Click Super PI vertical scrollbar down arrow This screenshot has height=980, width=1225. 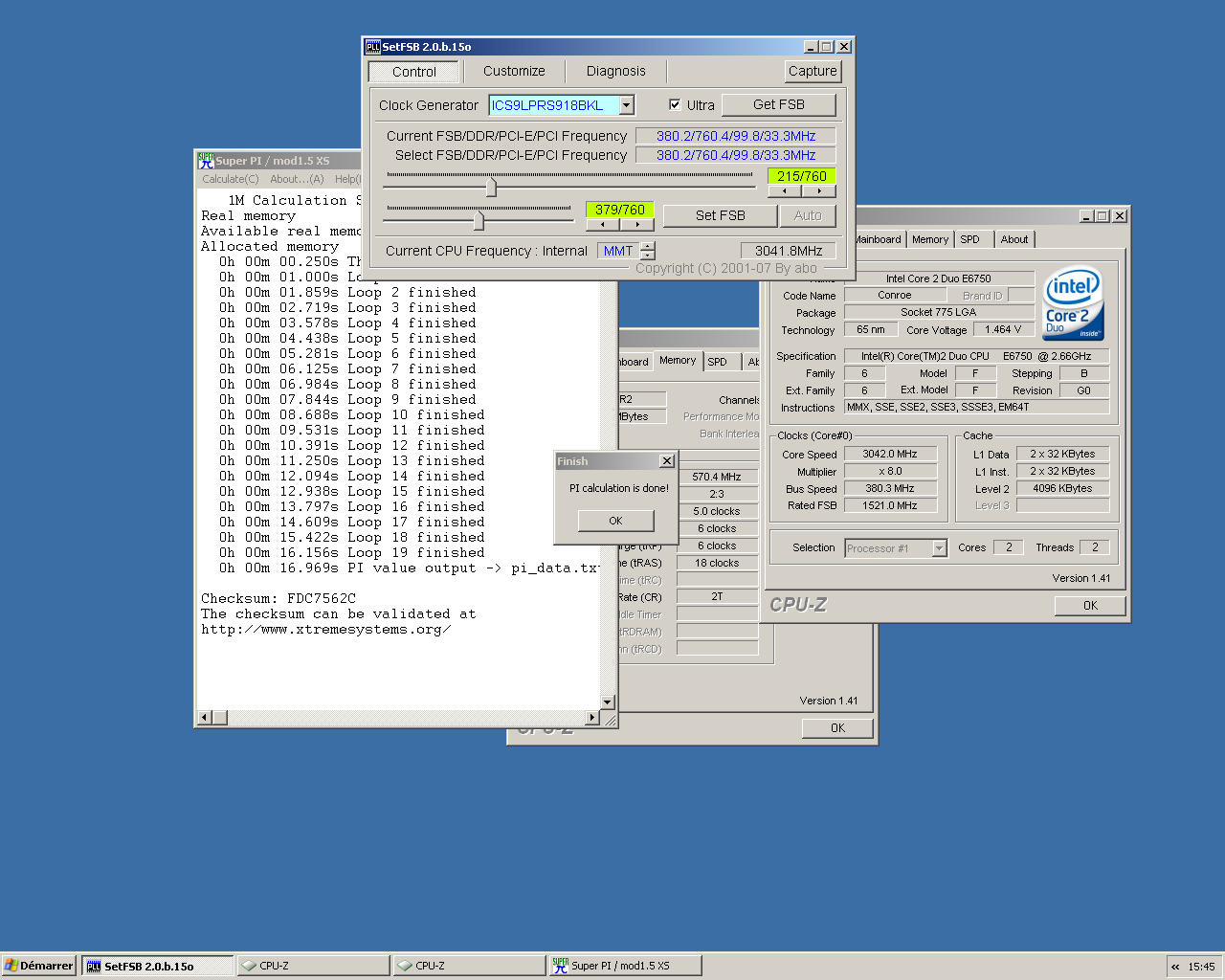pyautogui.click(x=607, y=702)
